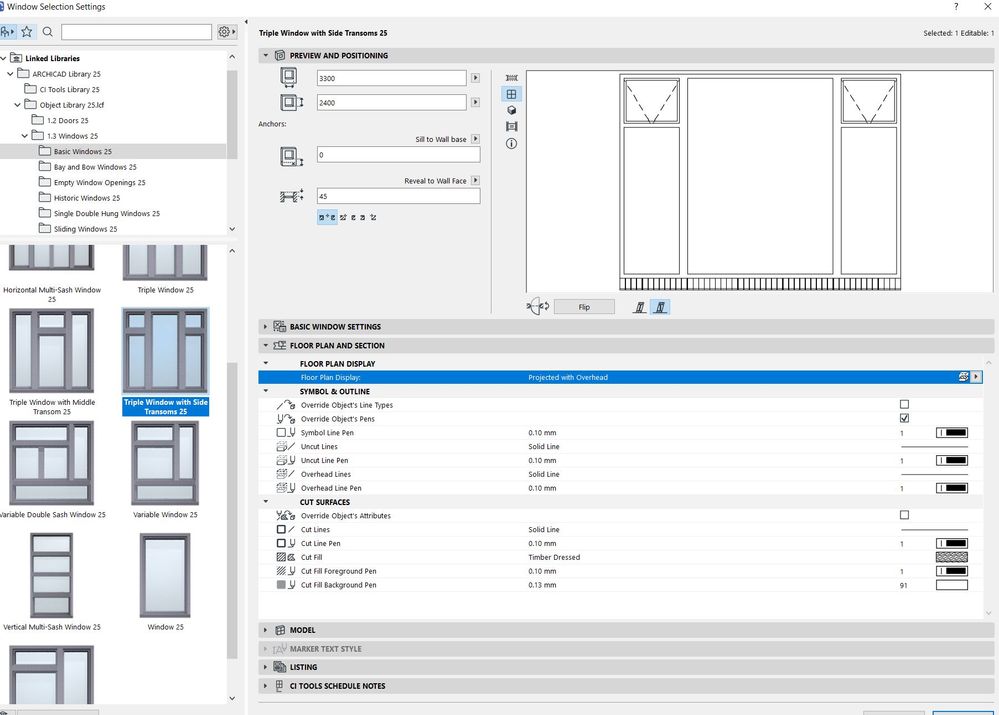Collapse the 1.3 Windows 25 folder
This screenshot has width=999, height=715.
click(25, 136)
